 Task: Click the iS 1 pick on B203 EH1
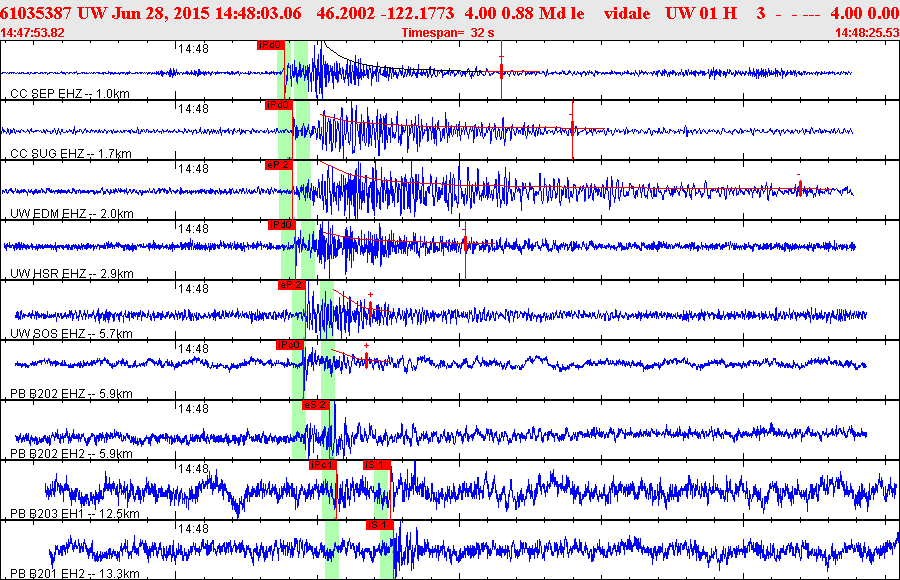point(376,465)
